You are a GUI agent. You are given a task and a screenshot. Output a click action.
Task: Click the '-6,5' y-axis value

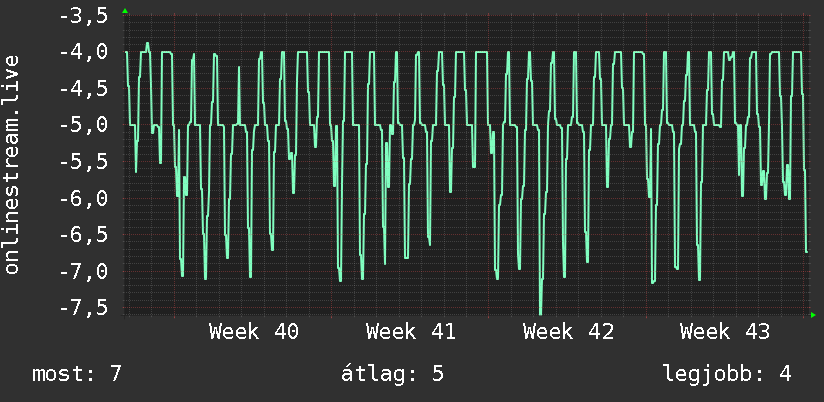point(84,235)
